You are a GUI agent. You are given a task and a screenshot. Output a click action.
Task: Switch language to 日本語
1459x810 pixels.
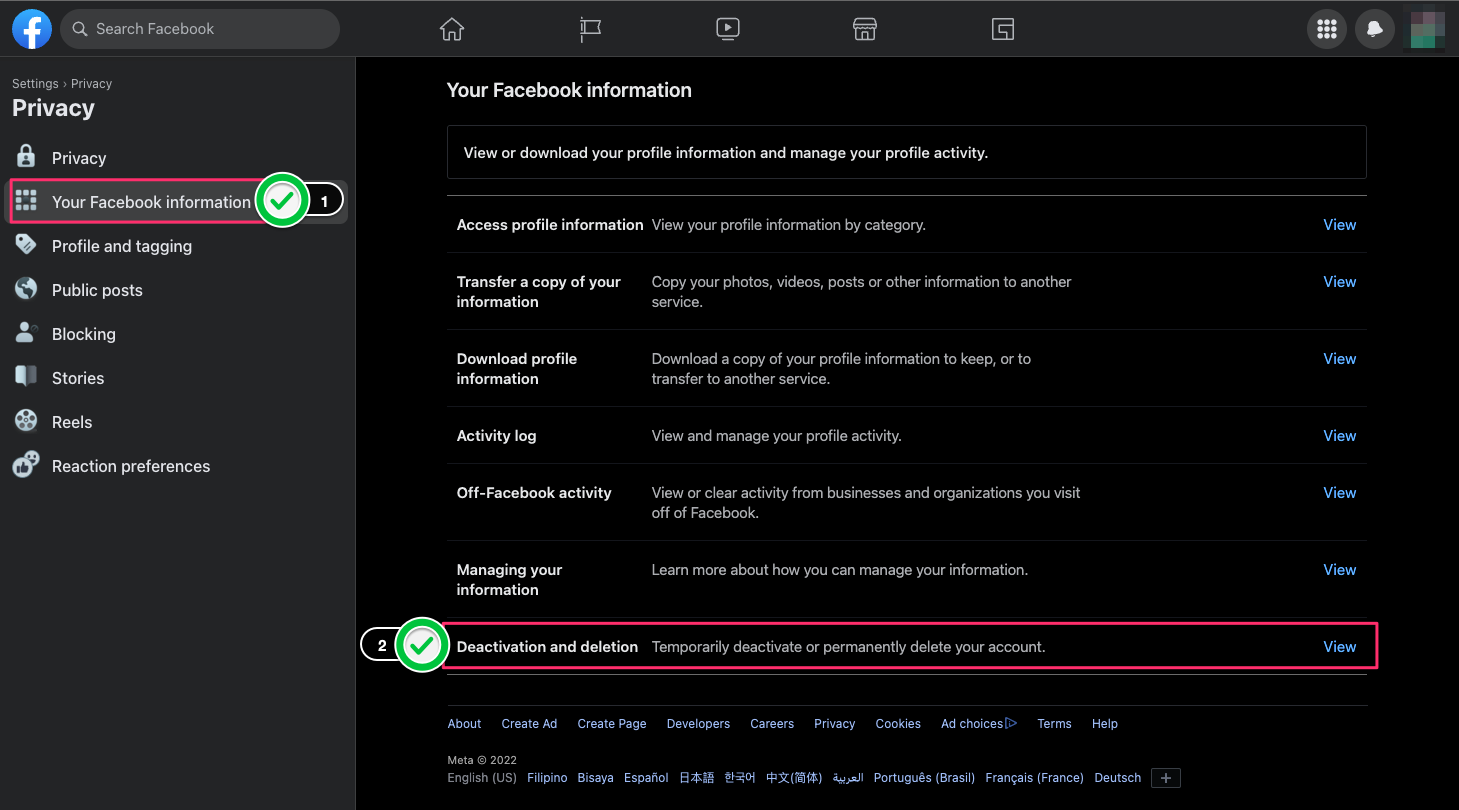[x=697, y=778]
